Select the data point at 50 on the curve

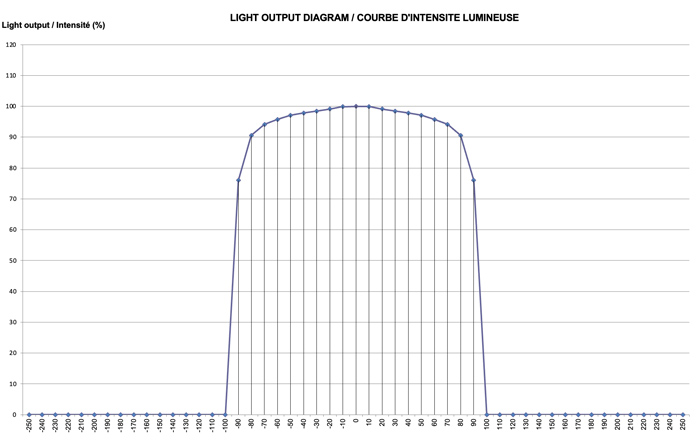point(421,115)
